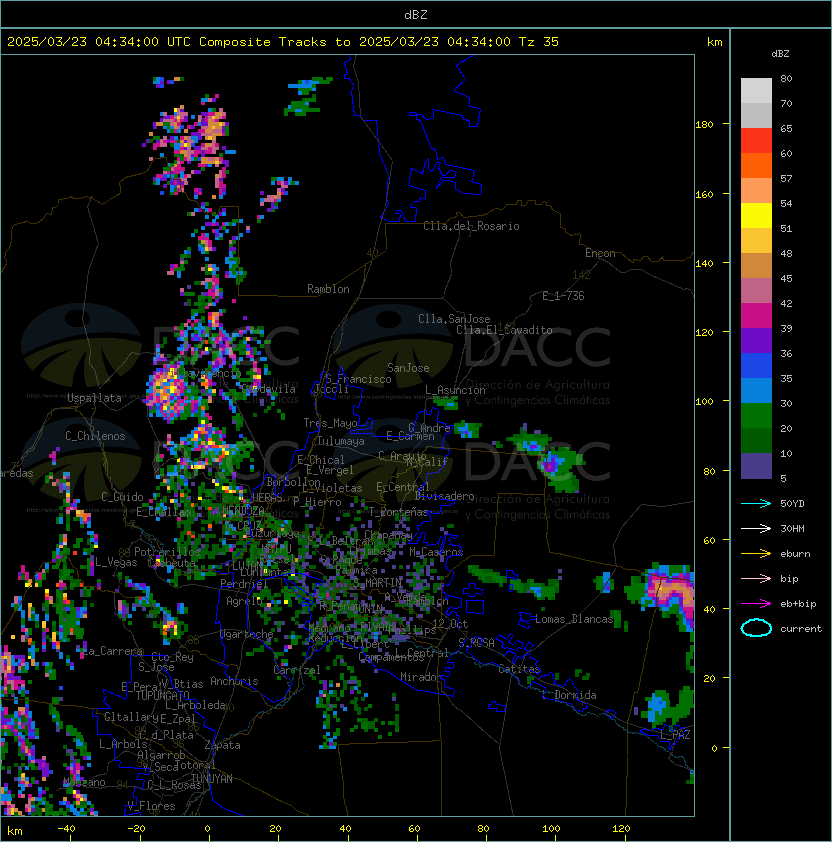Click the magenta eb+bip arrow symbol
Screen dimensions: 832x842
pyautogui.click(x=756, y=604)
